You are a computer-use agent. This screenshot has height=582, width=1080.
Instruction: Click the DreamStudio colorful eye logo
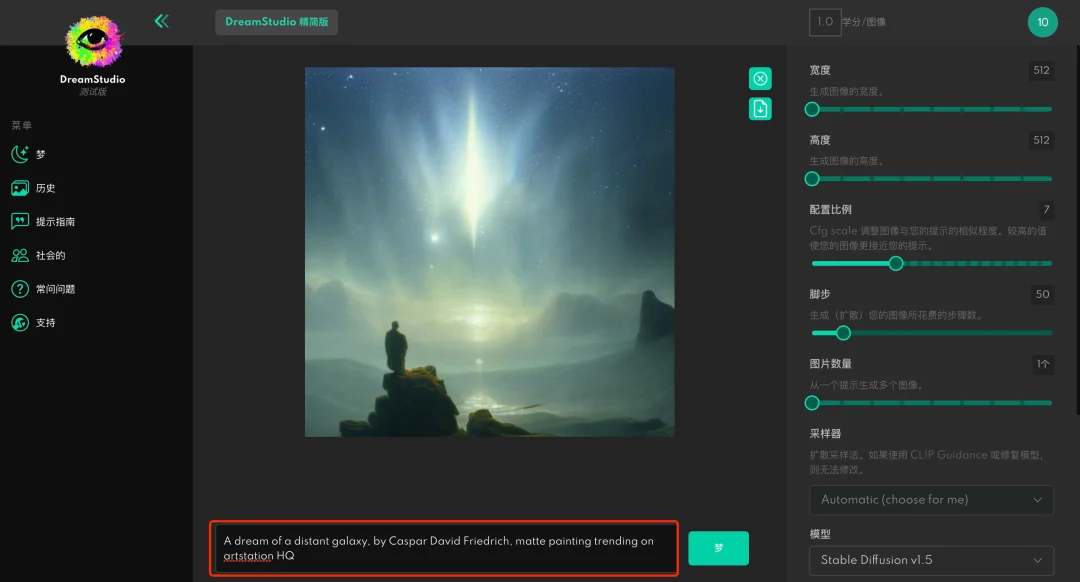pos(95,43)
